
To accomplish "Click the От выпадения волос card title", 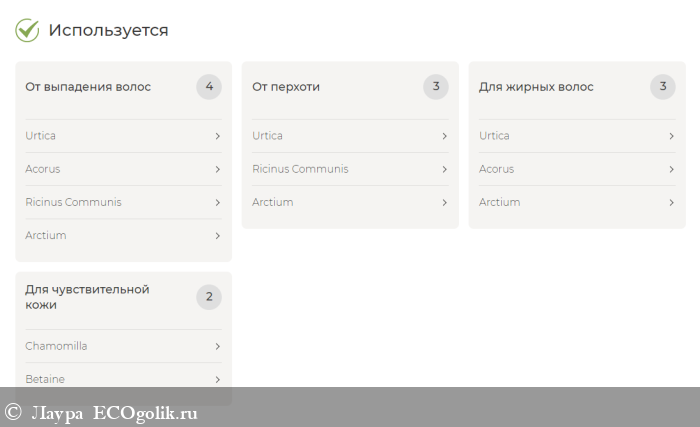I will (x=88, y=87).
